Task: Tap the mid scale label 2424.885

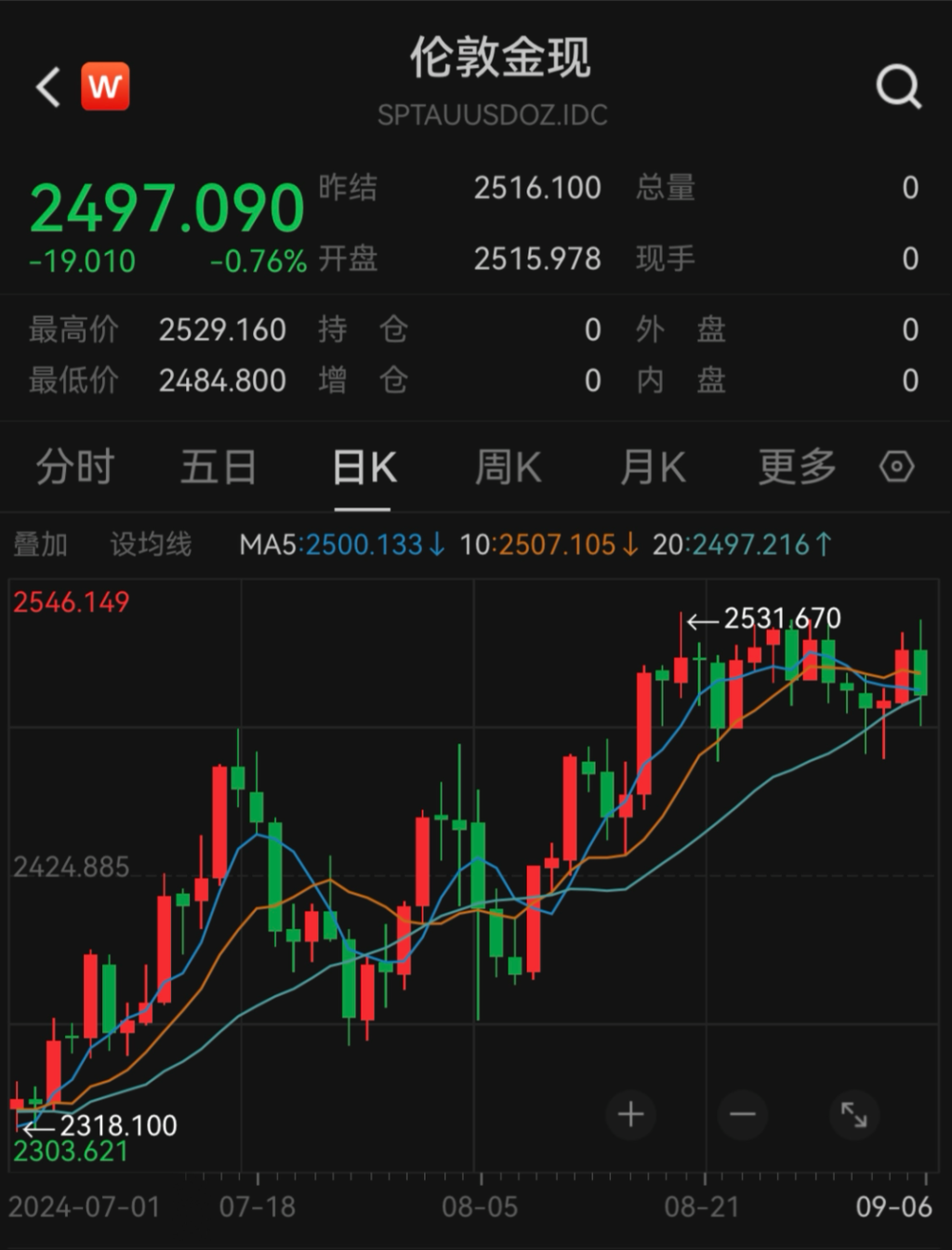Action: pos(71,868)
